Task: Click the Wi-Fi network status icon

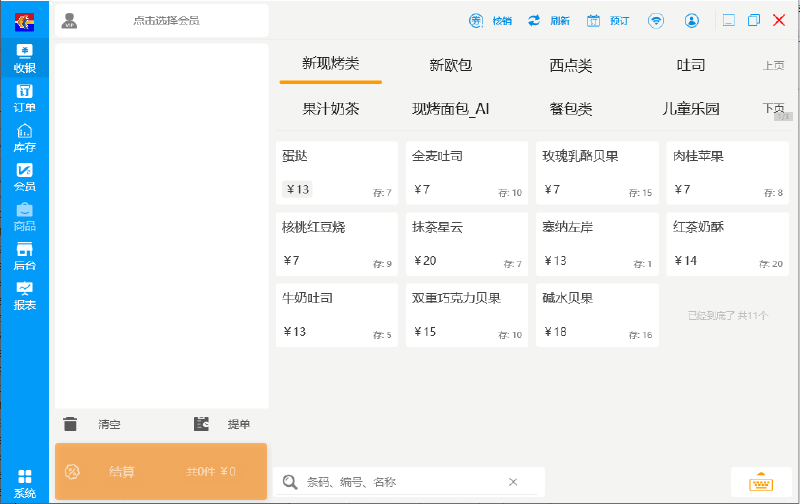Action: coord(656,21)
